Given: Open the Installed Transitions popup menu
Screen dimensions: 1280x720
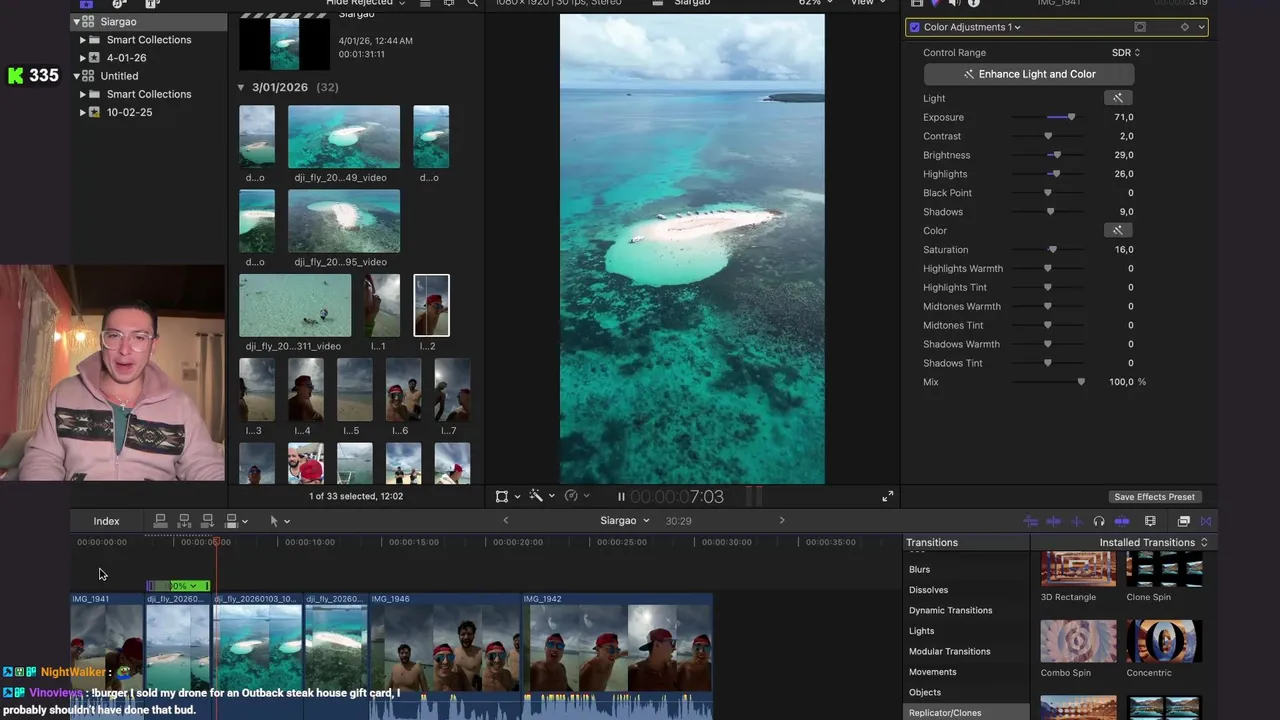Looking at the screenshot, I should (x=1153, y=542).
